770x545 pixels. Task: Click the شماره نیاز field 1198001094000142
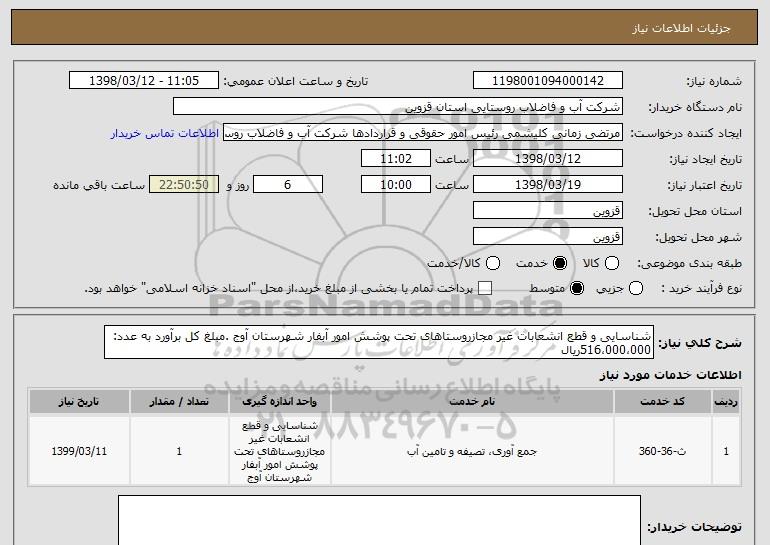pos(548,81)
